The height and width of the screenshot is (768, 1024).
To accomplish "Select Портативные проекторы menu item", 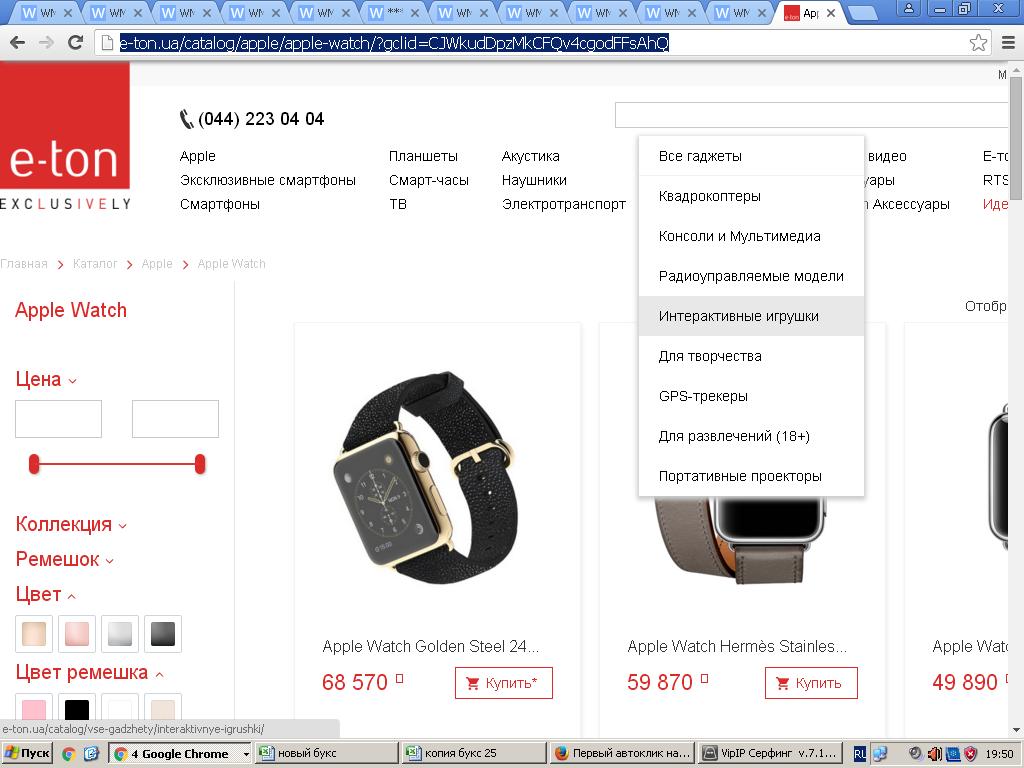I will click(751, 476).
